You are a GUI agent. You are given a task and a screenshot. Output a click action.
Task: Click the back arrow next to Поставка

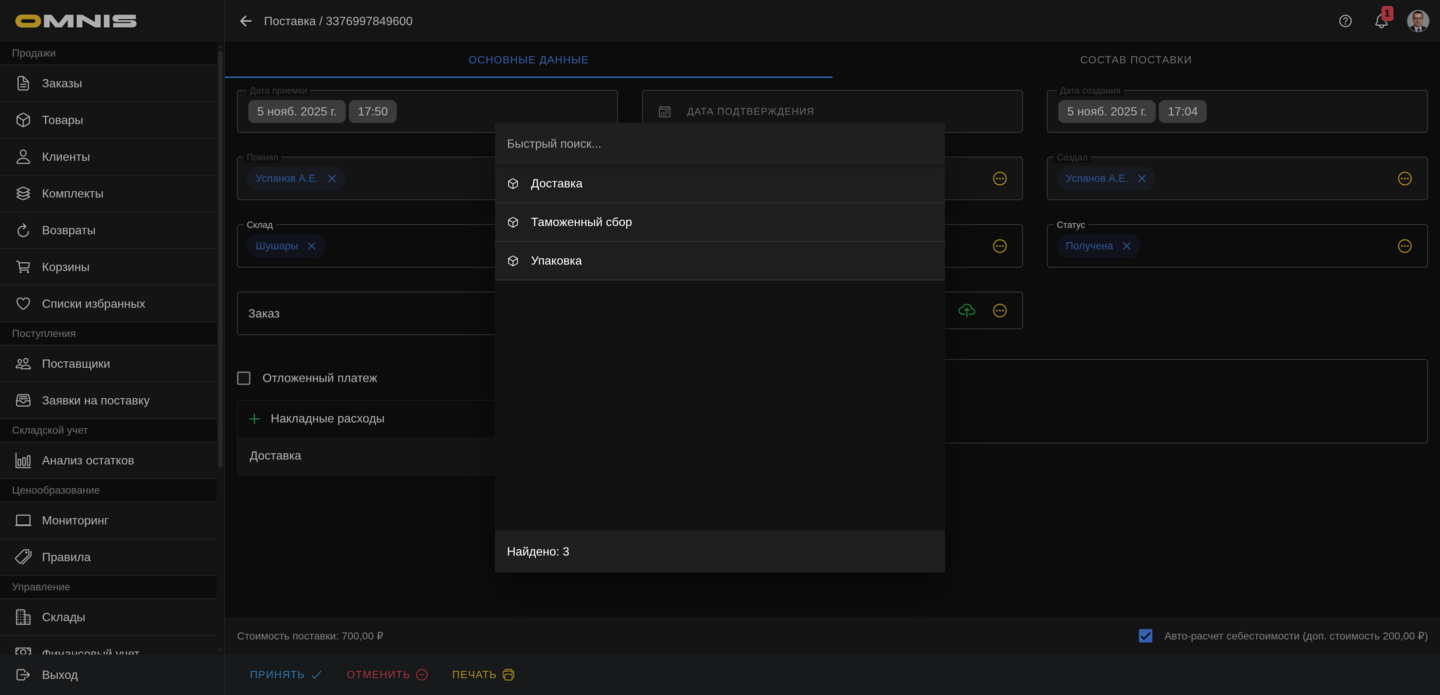[x=246, y=21]
